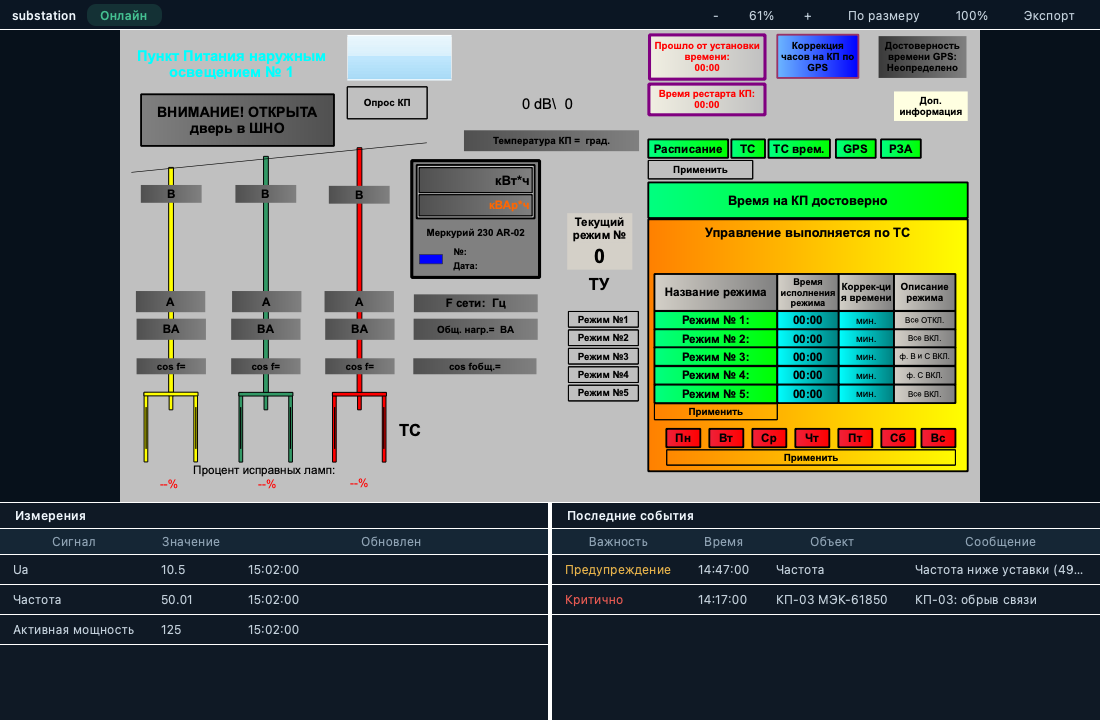1100x720 pixels.
Task: Select the green phase lamp symbol
Action: (265, 427)
